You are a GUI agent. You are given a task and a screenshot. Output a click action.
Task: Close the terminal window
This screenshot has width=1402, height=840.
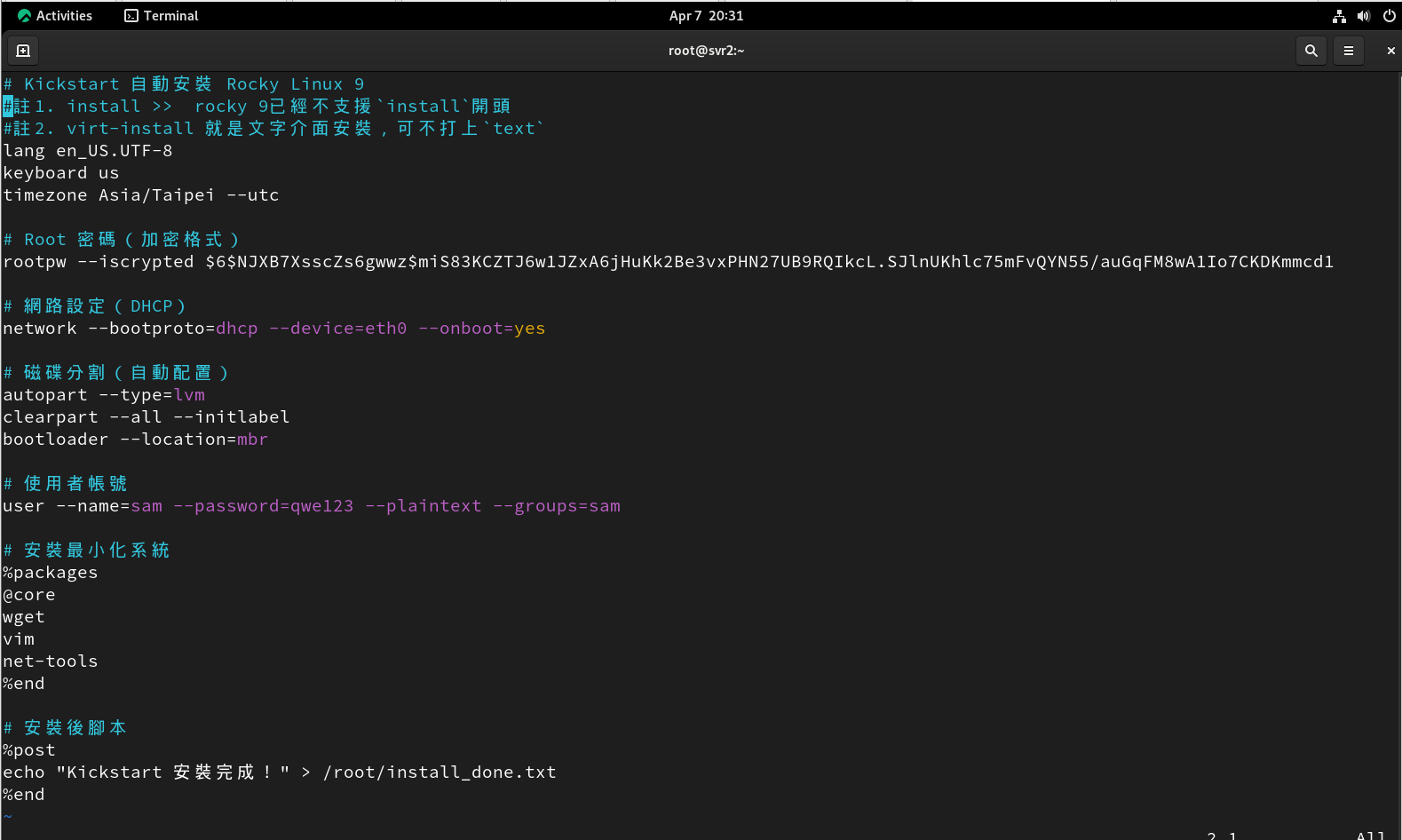(x=1390, y=51)
